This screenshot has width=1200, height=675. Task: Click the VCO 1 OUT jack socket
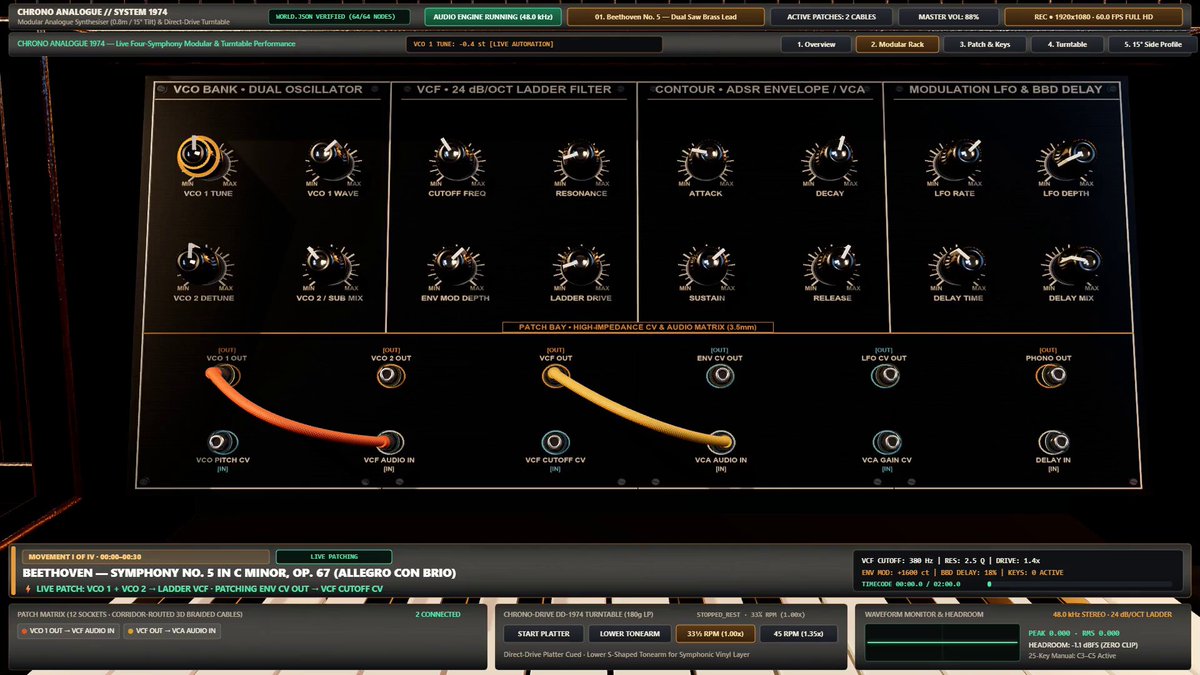[x=225, y=376]
